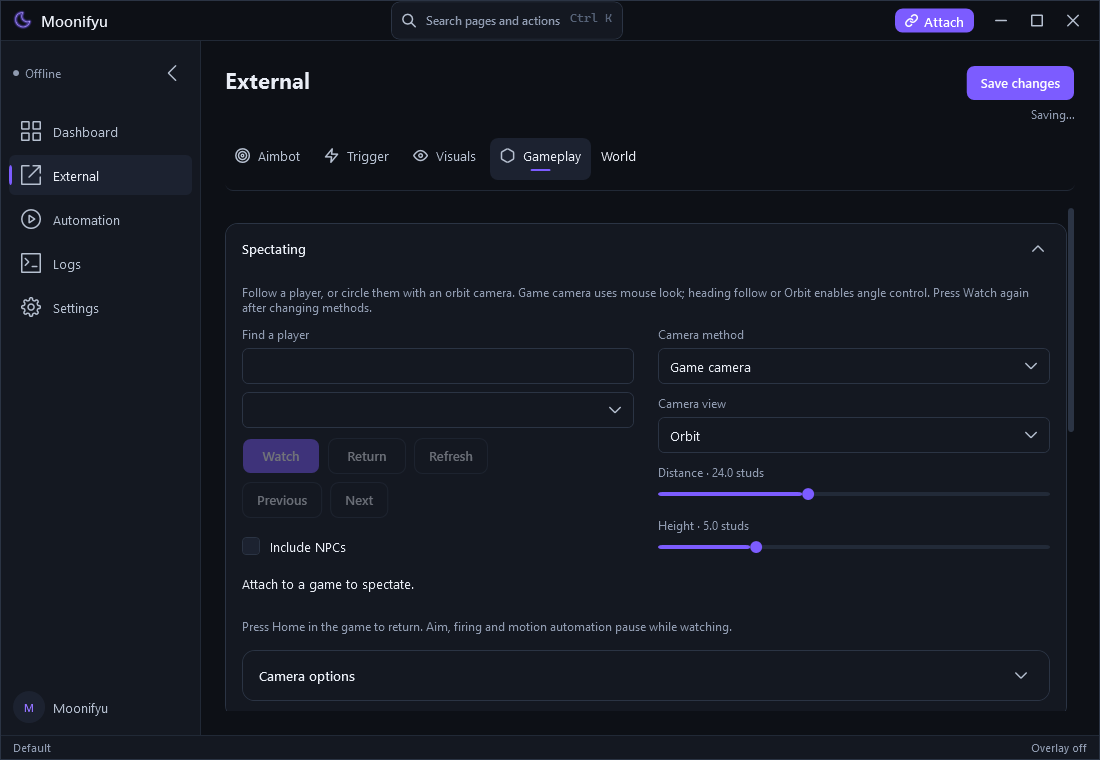Image resolution: width=1100 pixels, height=760 pixels.
Task: Expand the Camera options section
Action: [x=645, y=675]
